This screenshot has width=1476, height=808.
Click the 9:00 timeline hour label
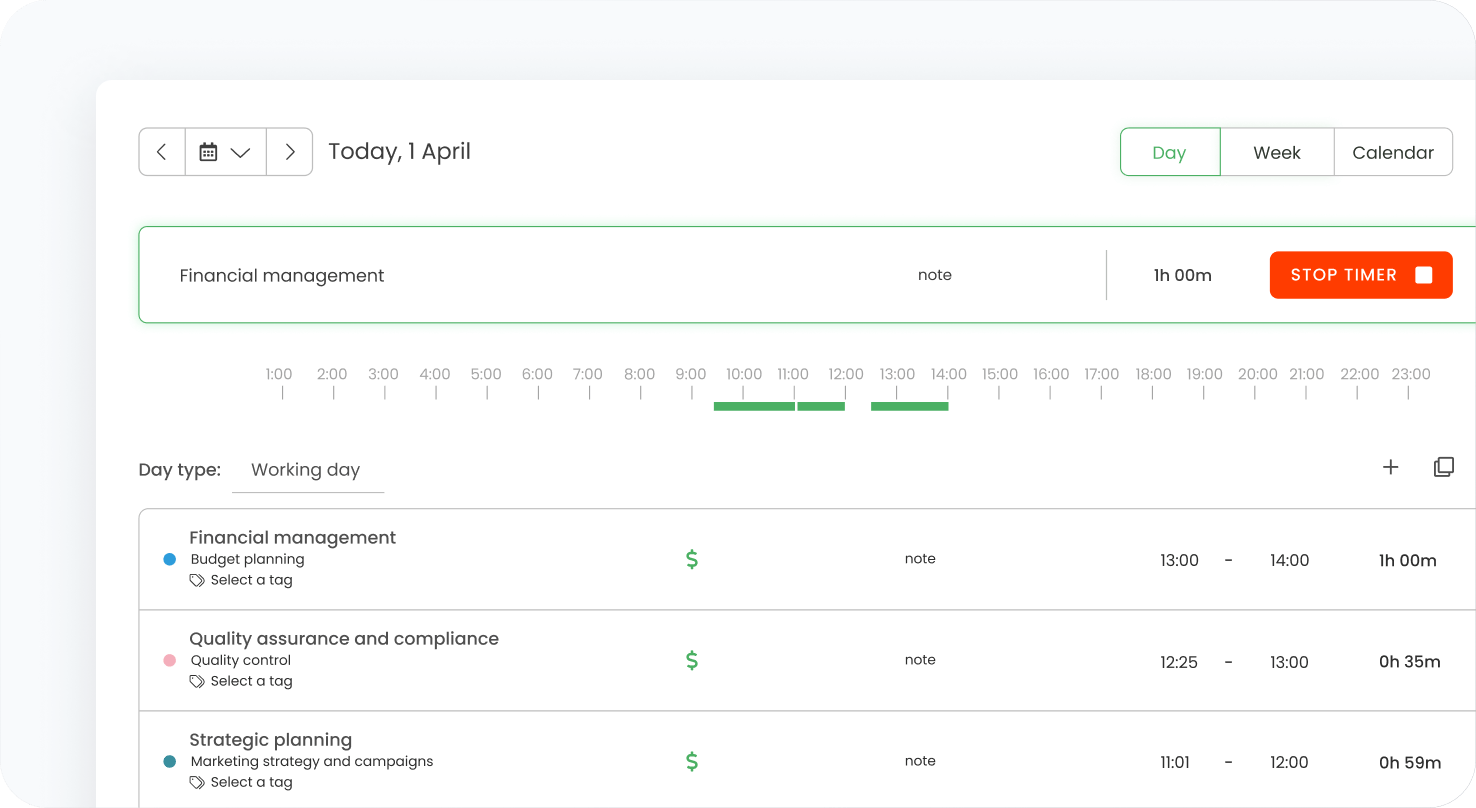coord(691,374)
